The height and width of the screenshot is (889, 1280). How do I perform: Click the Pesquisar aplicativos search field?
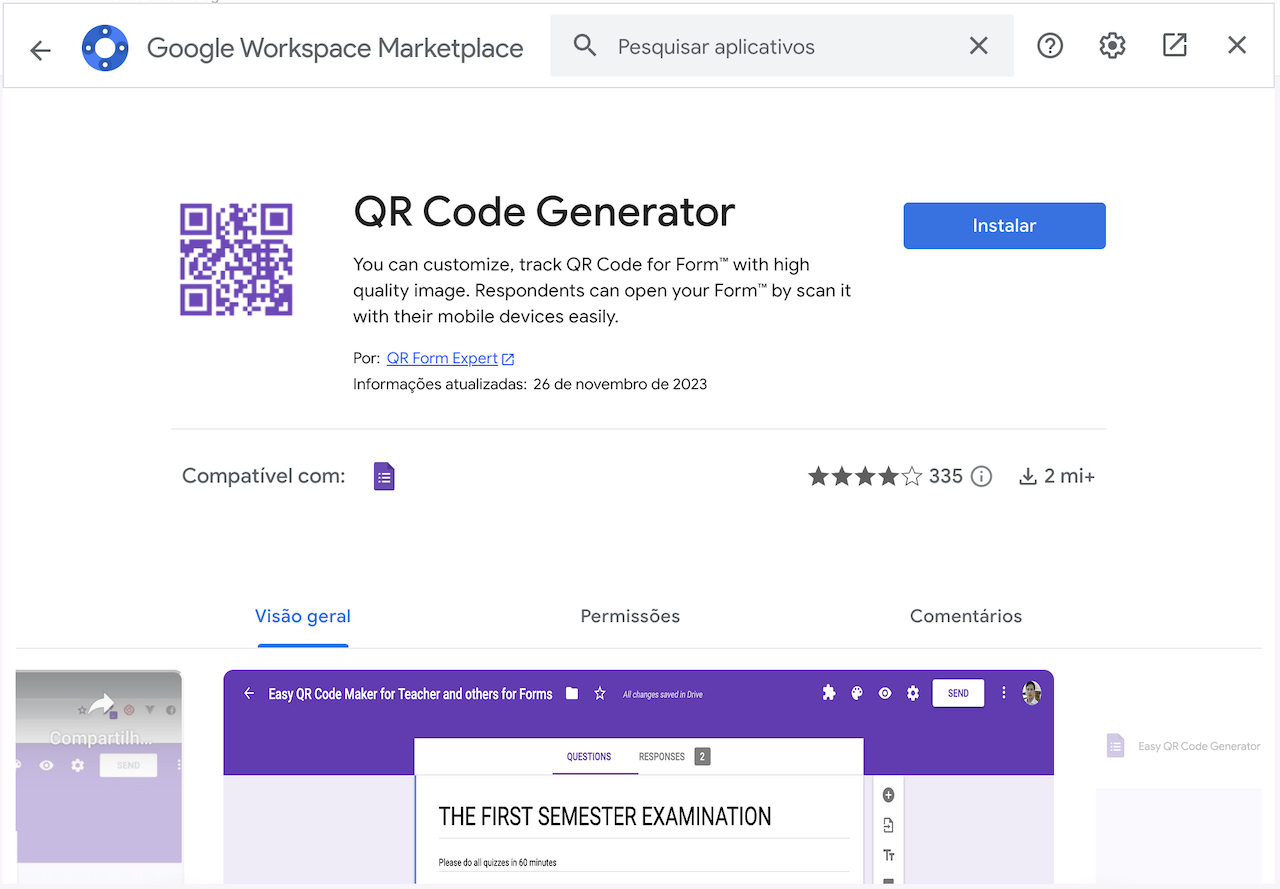(x=782, y=46)
